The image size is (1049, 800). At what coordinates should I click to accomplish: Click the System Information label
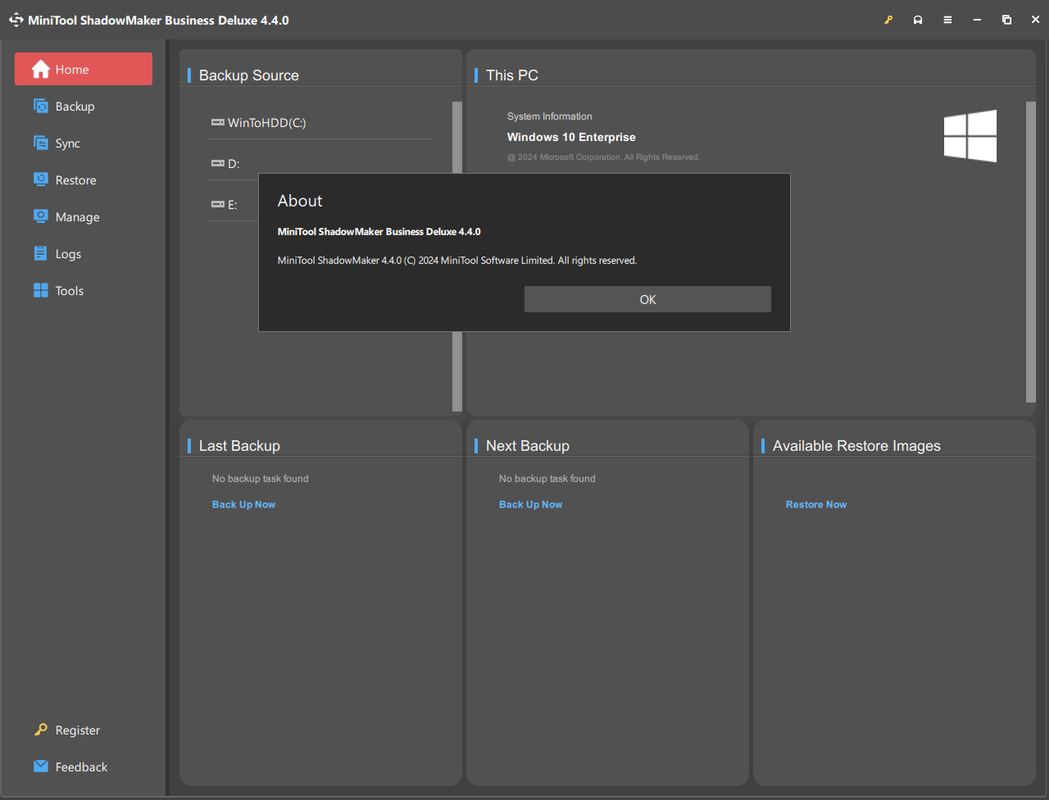(549, 116)
